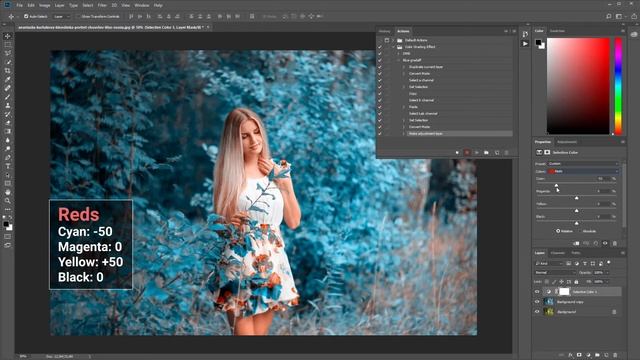Click the rainbow hue strip in Color panel
The image size is (640, 360).
click(618, 86)
